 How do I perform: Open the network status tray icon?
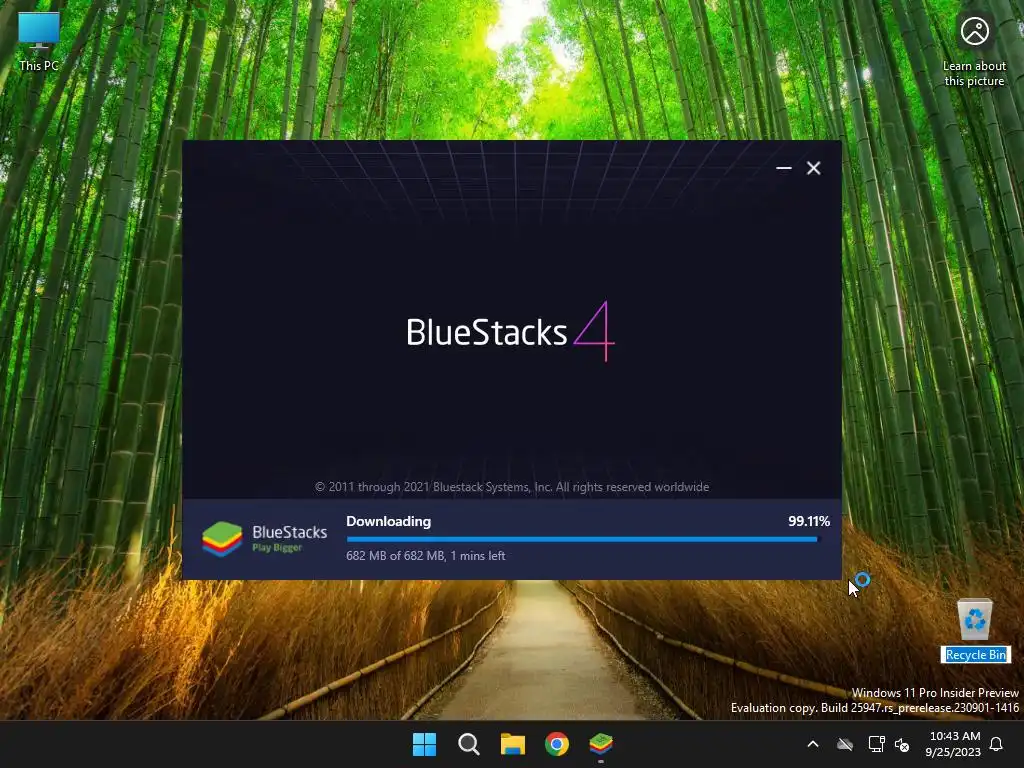[876, 744]
